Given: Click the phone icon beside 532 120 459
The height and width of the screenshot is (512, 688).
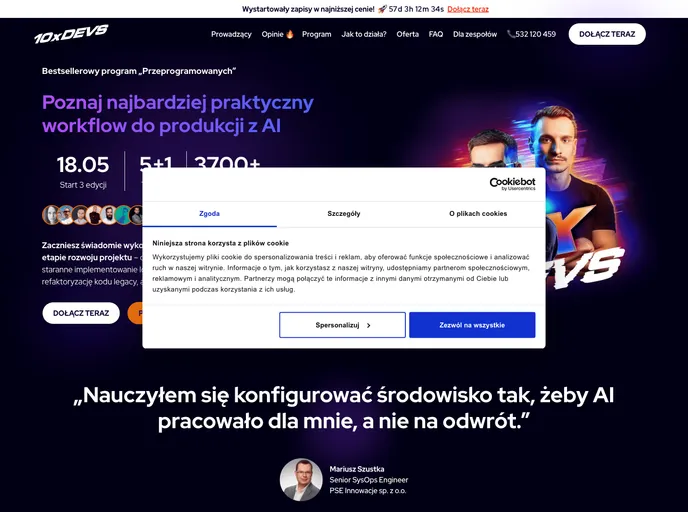Looking at the screenshot, I should 510,34.
